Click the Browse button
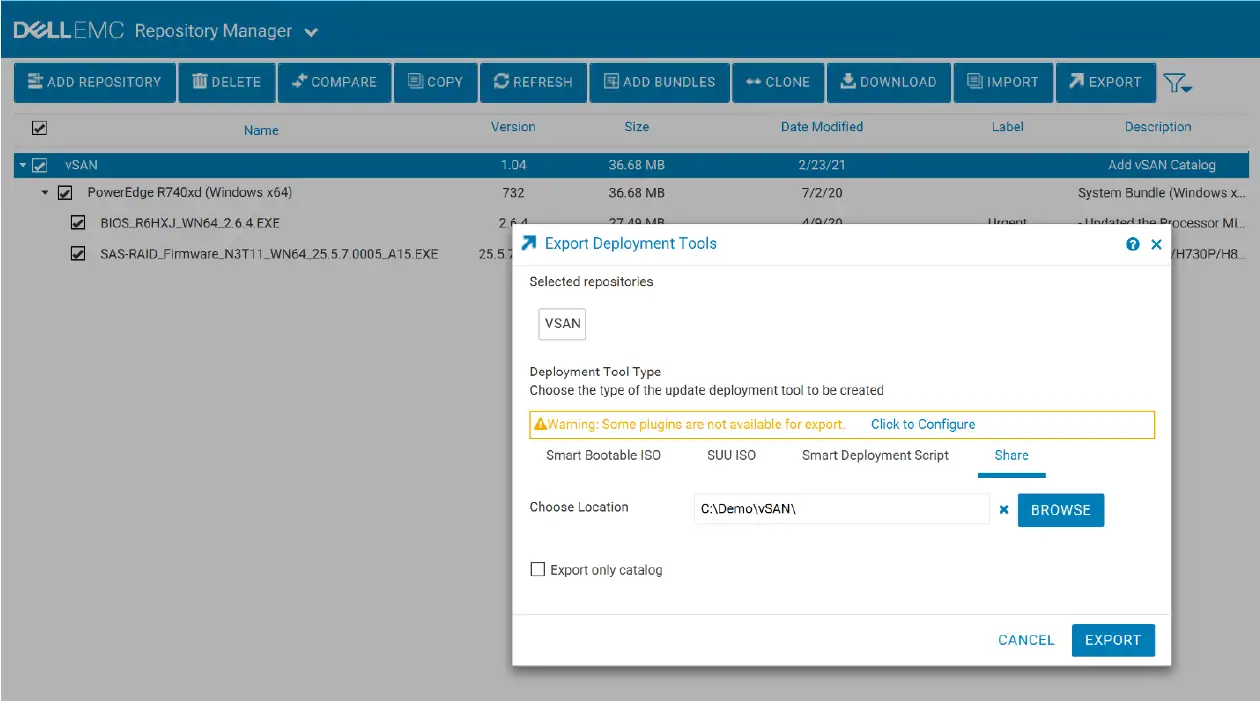 click(x=1061, y=510)
